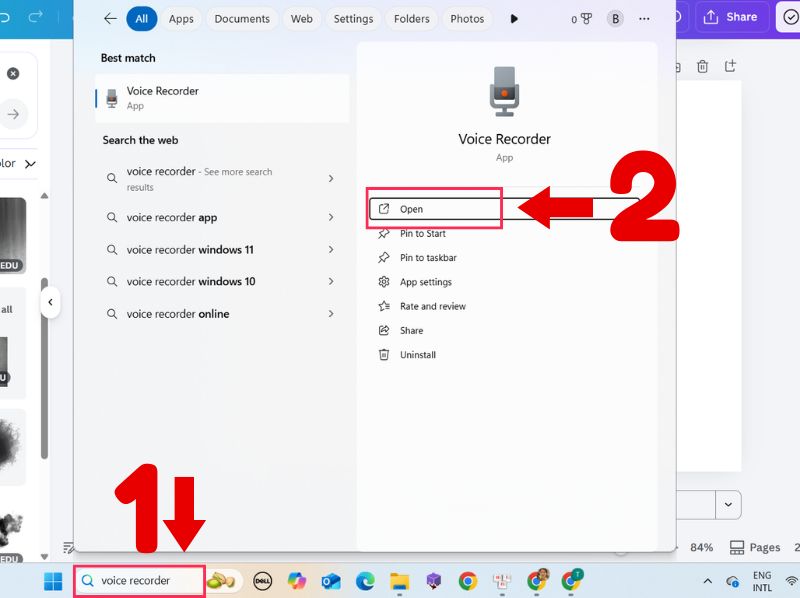Open the B account profile button
This screenshot has height=598, width=800.
615,19
